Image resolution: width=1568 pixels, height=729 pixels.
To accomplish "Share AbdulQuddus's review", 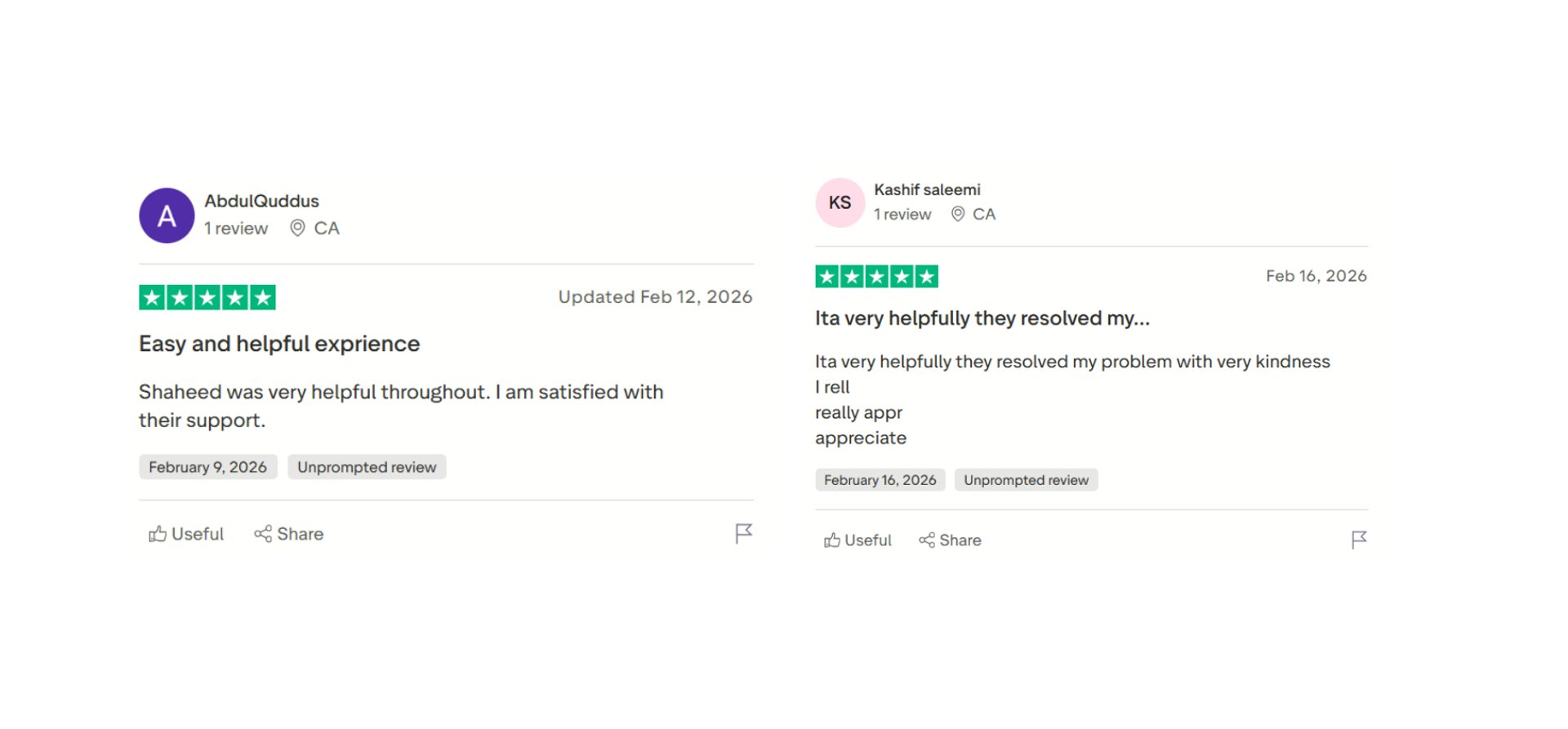I will (x=289, y=534).
